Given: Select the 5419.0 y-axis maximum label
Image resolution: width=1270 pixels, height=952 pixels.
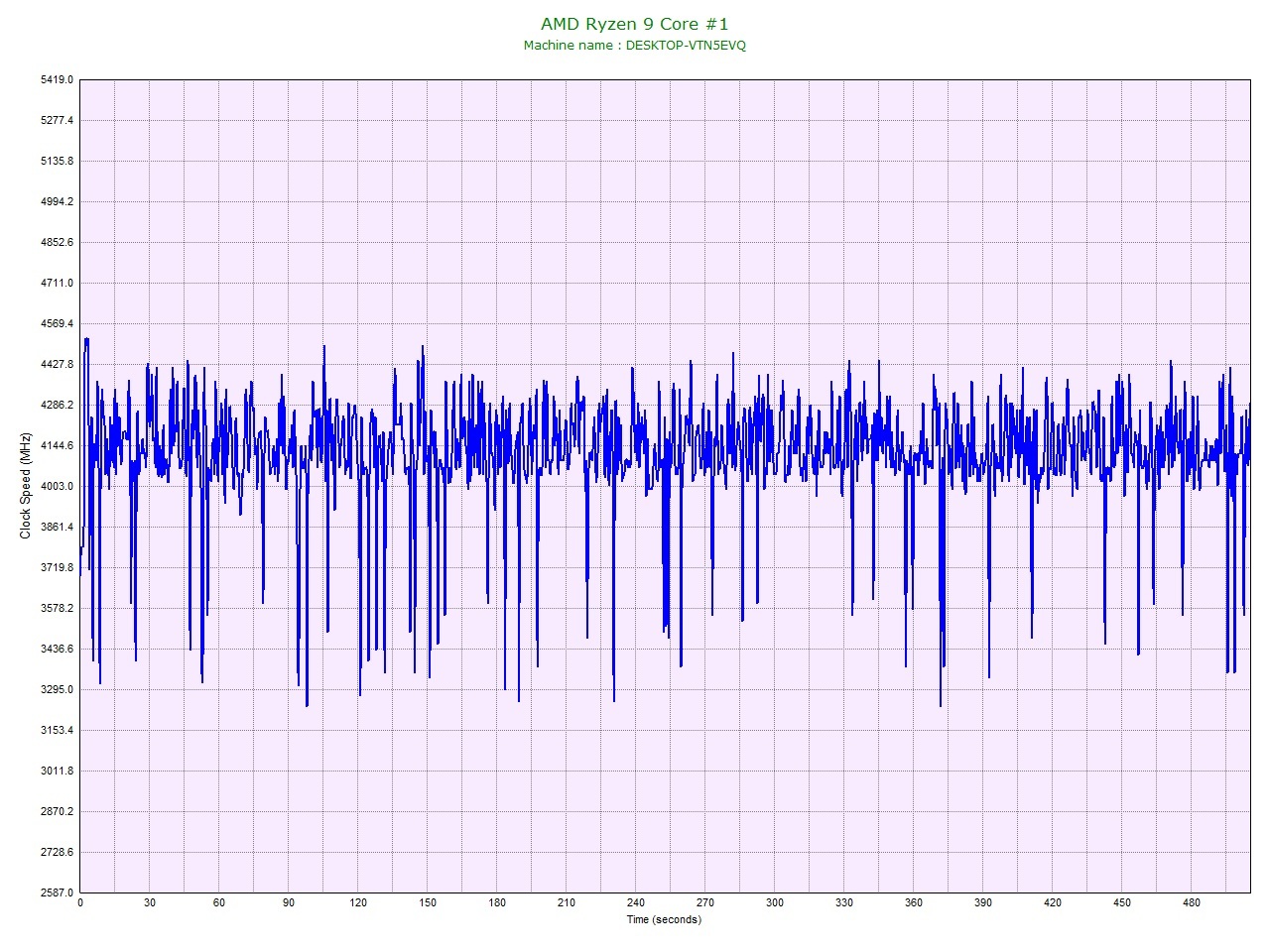Looking at the screenshot, I should [56, 79].
